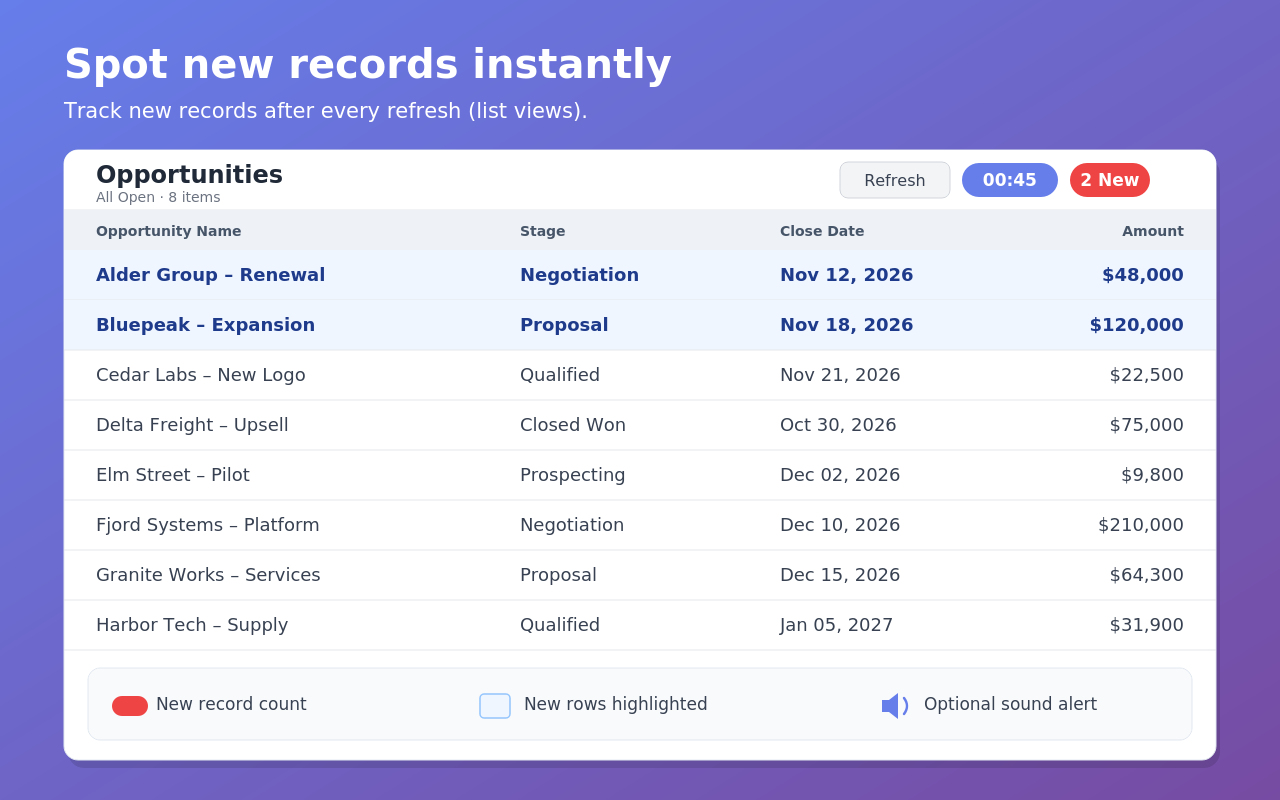This screenshot has width=1280, height=800.
Task: Click the Opportunities list title
Action: pyautogui.click(x=189, y=175)
